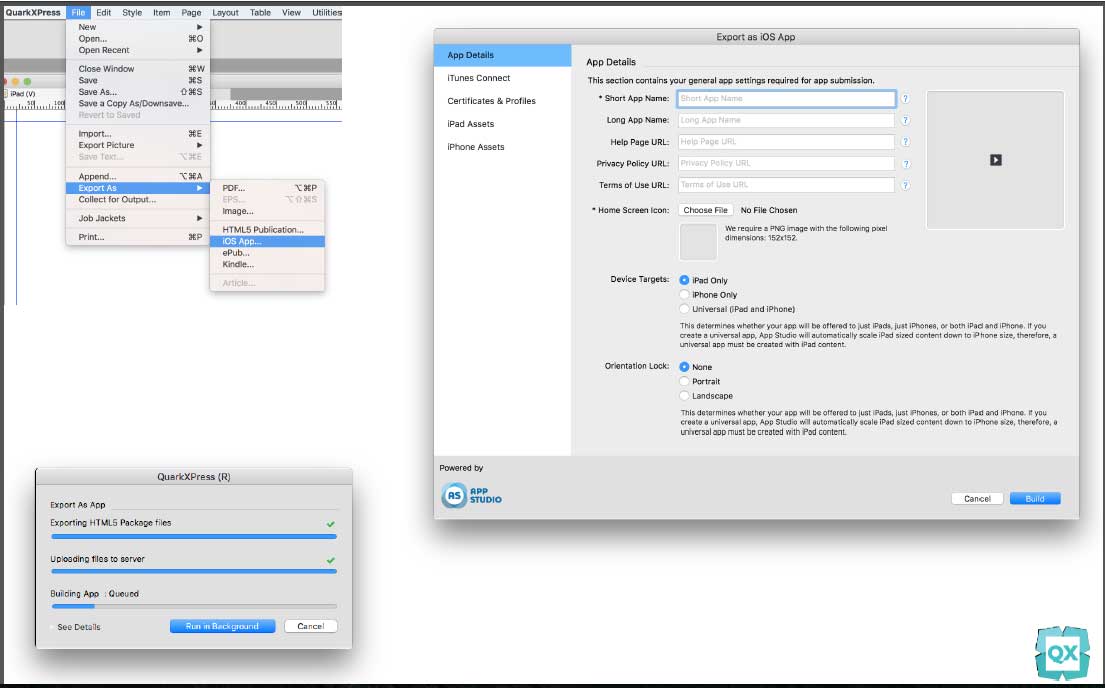The image size is (1105, 688).
Task: Open the Style menu
Action: coord(132,12)
